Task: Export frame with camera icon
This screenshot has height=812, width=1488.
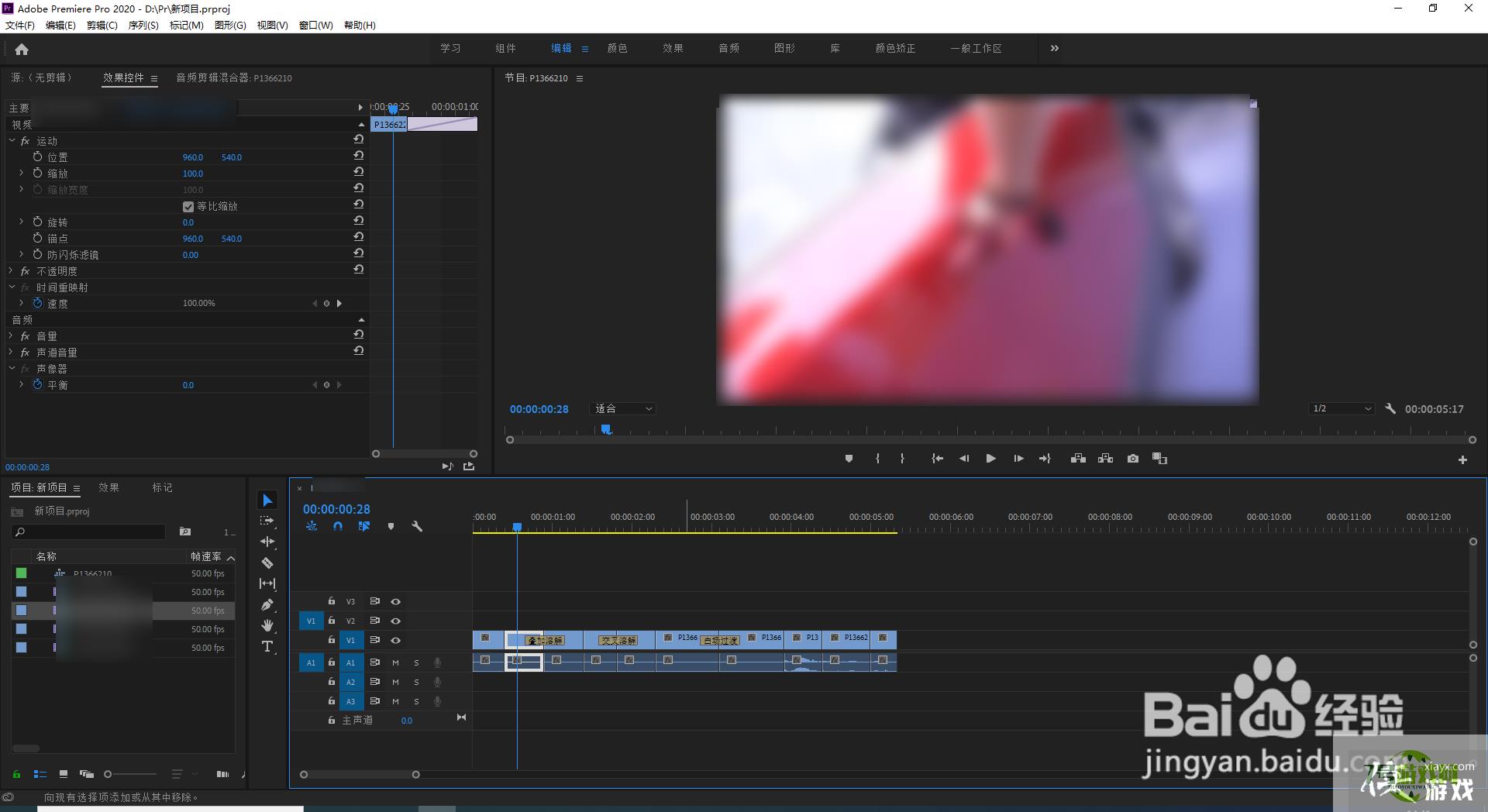Action: click(x=1133, y=459)
